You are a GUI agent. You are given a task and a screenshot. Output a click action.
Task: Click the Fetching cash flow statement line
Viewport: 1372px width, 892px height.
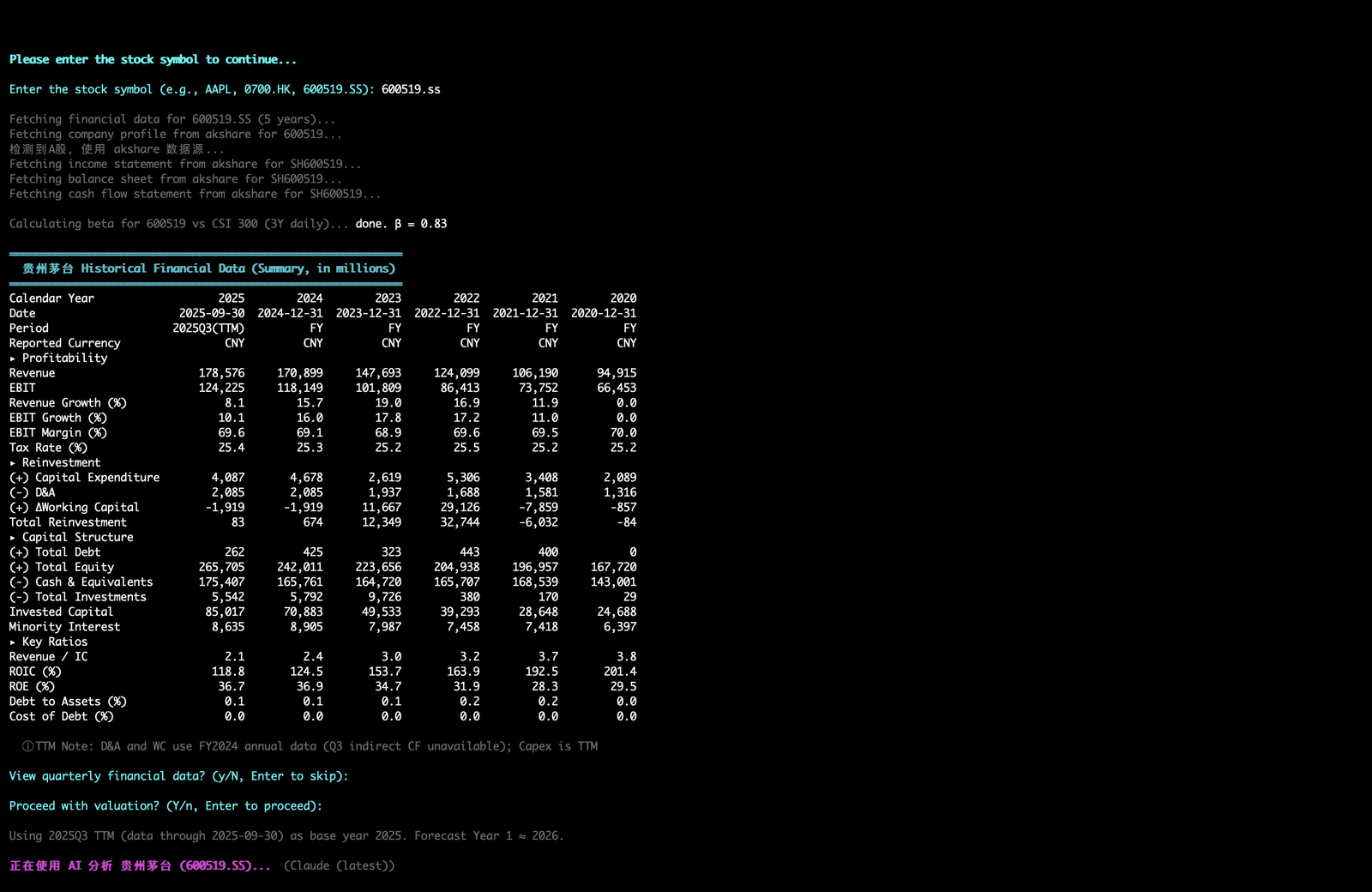[x=196, y=194]
